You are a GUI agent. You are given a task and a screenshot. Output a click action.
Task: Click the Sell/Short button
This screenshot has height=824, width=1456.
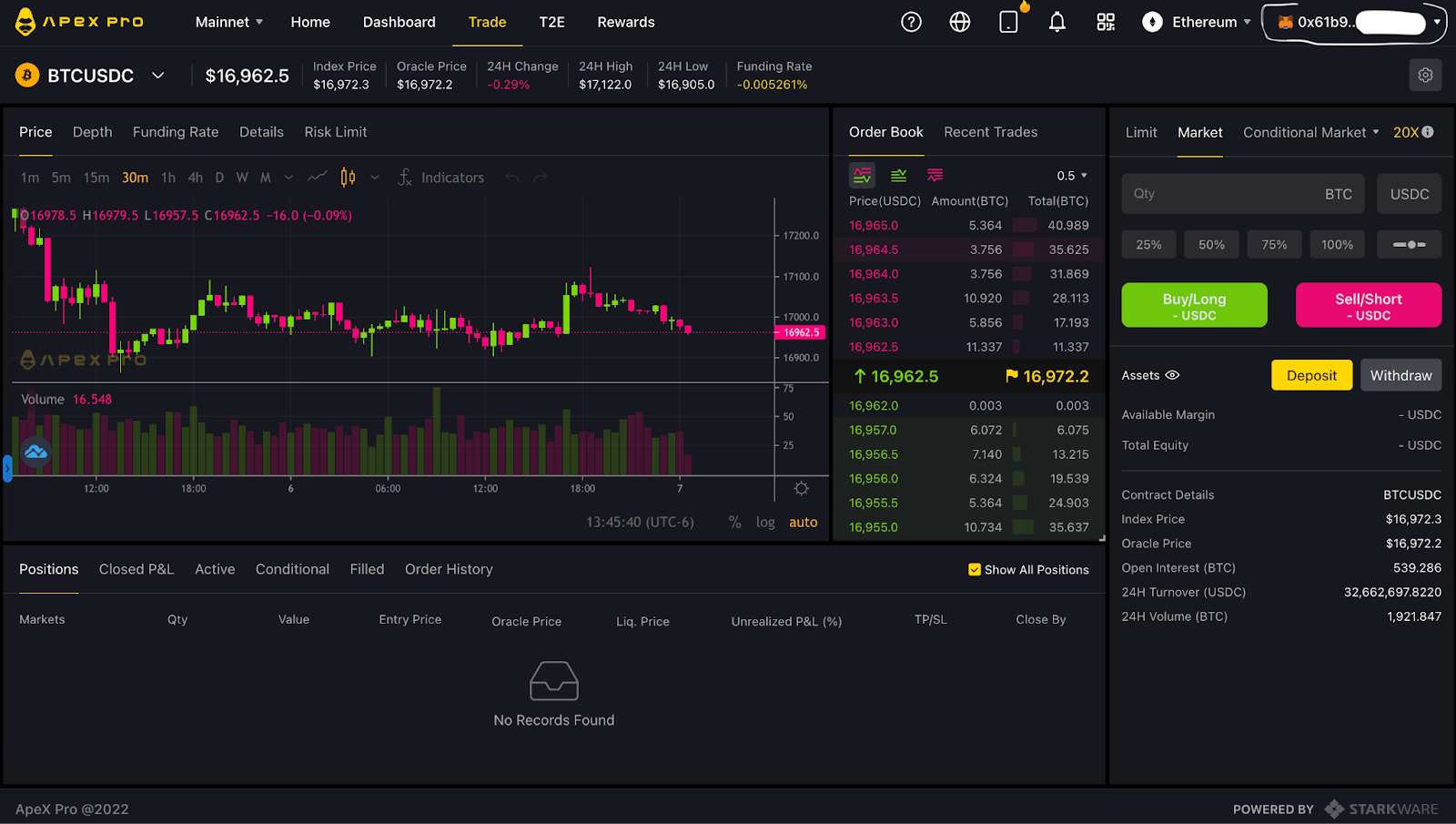pos(1369,305)
